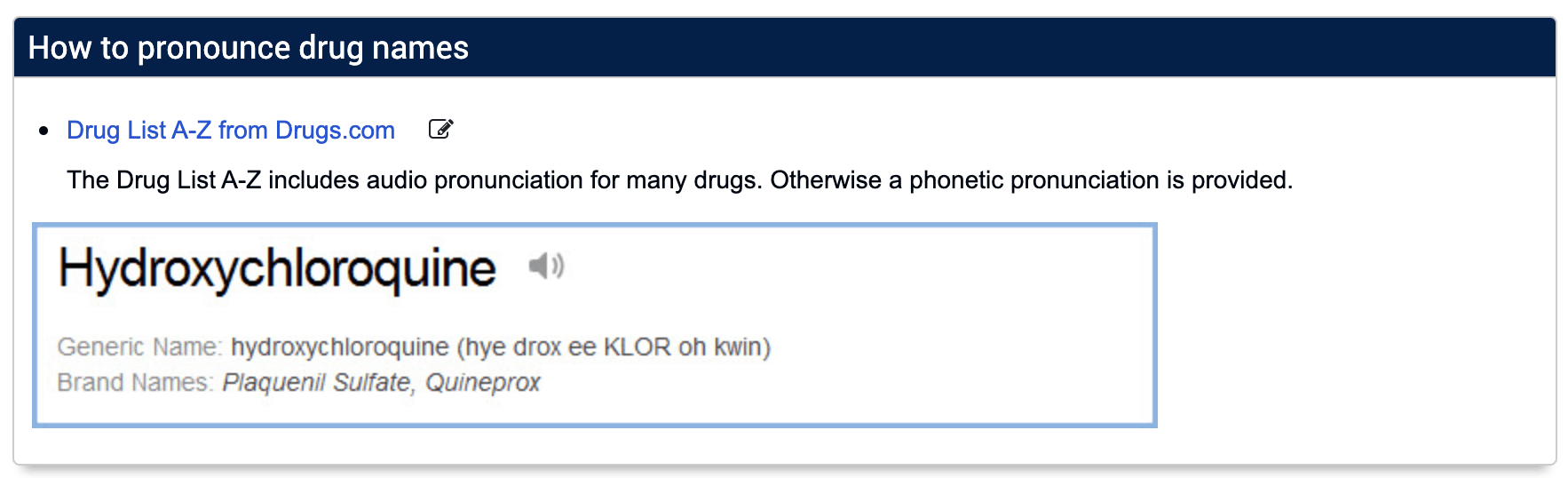Click the phonetic text 'hye drox ee KLOR oh kwin'
Screen dimensions: 1568x478
[614, 347]
